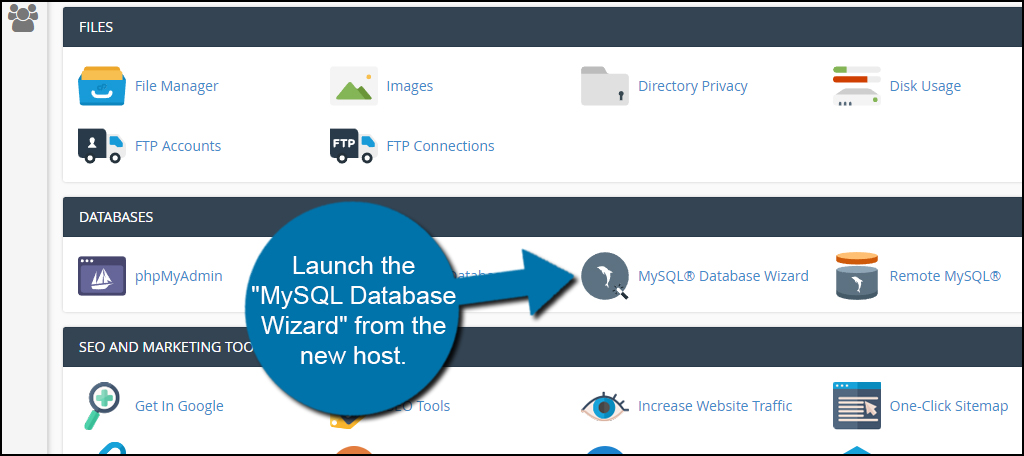Open User Manager icon in left sidebar
The height and width of the screenshot is (456, 1024).
click(23, 17)
